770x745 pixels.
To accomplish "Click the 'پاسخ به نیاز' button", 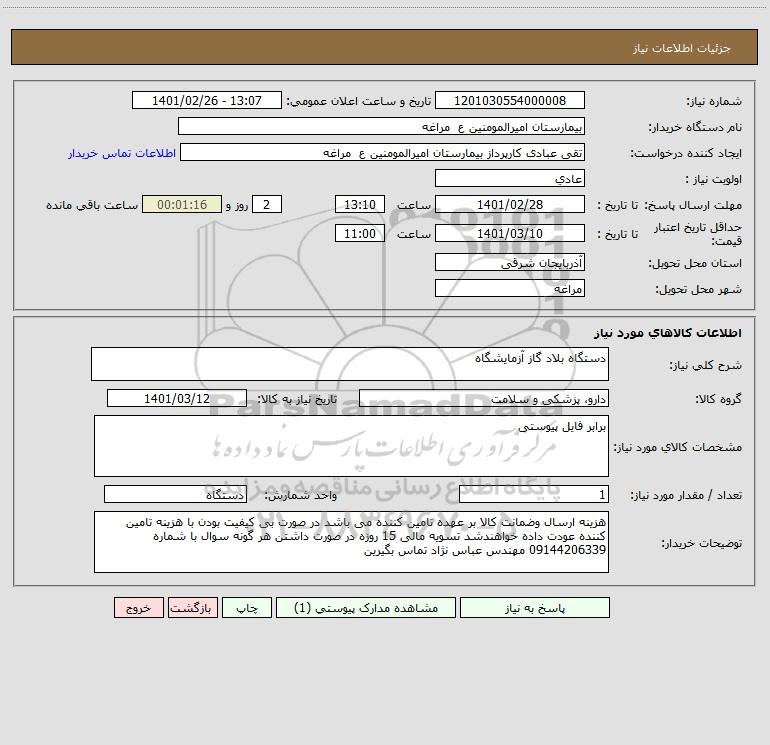I will 534,608.
